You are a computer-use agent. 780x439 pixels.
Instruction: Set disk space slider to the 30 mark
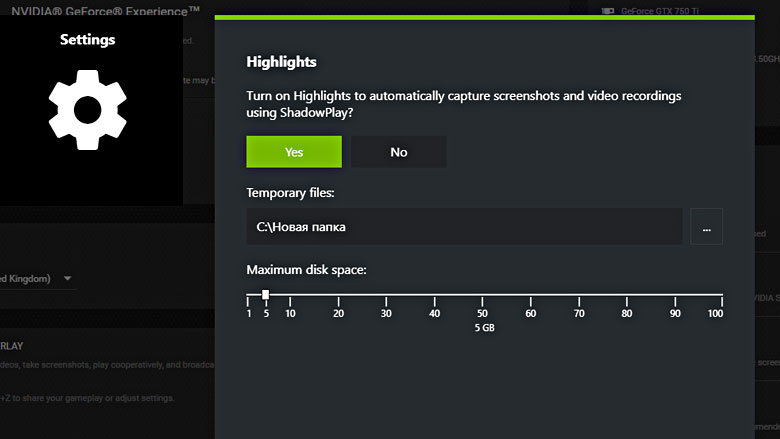[386, 295]
